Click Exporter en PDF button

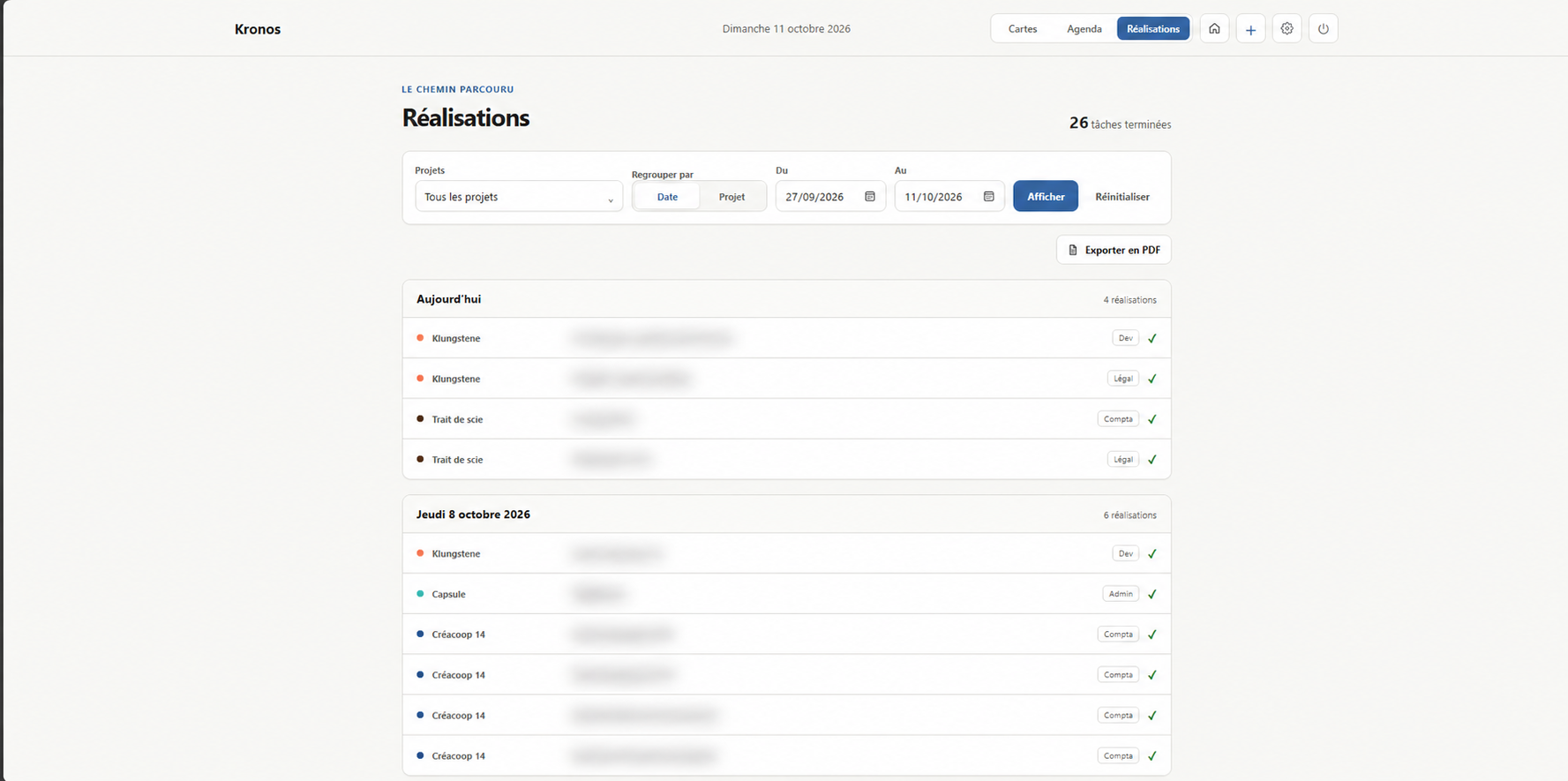1114,250
